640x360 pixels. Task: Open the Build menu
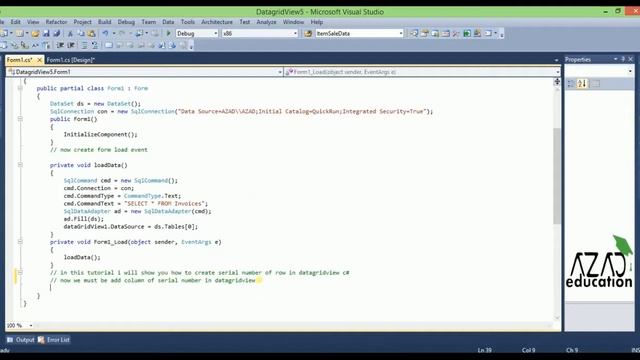click(104, 22)
